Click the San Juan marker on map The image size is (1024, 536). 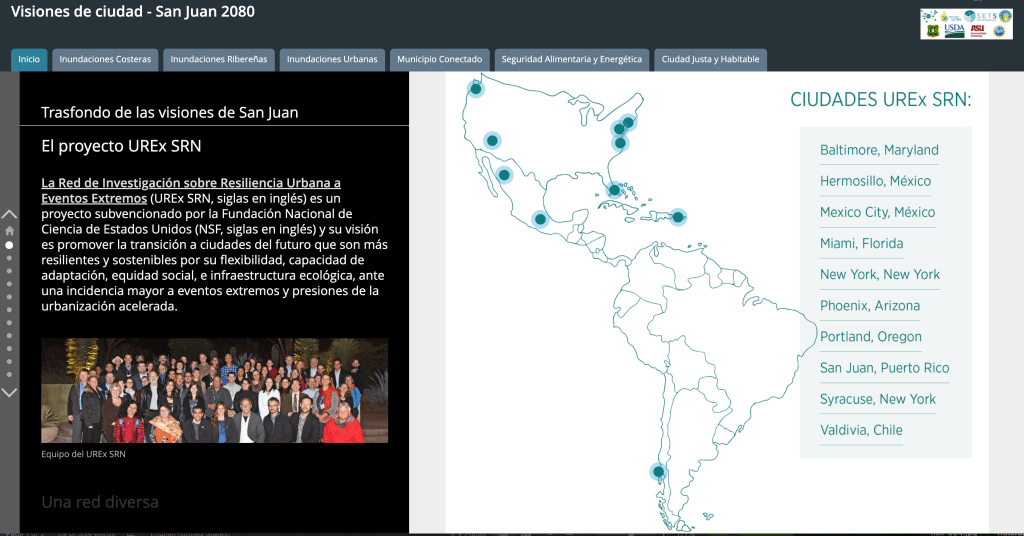click(678, 217)
